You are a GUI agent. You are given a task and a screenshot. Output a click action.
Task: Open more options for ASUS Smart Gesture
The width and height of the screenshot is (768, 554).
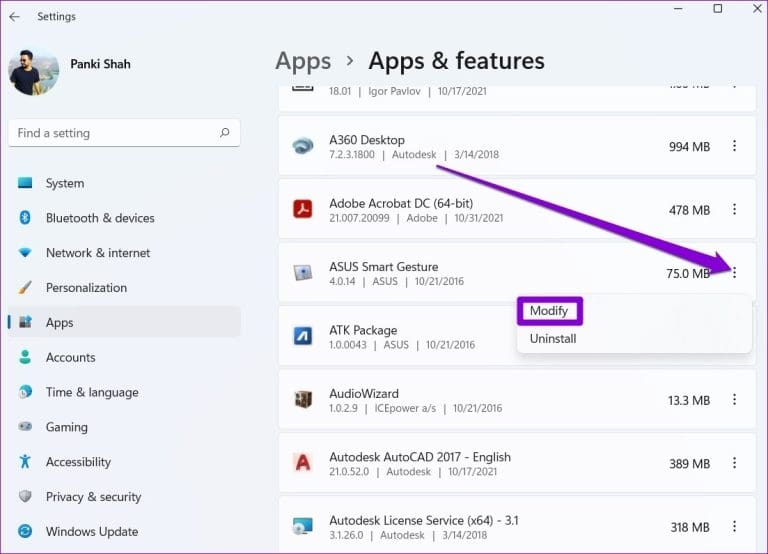[734, 273]
